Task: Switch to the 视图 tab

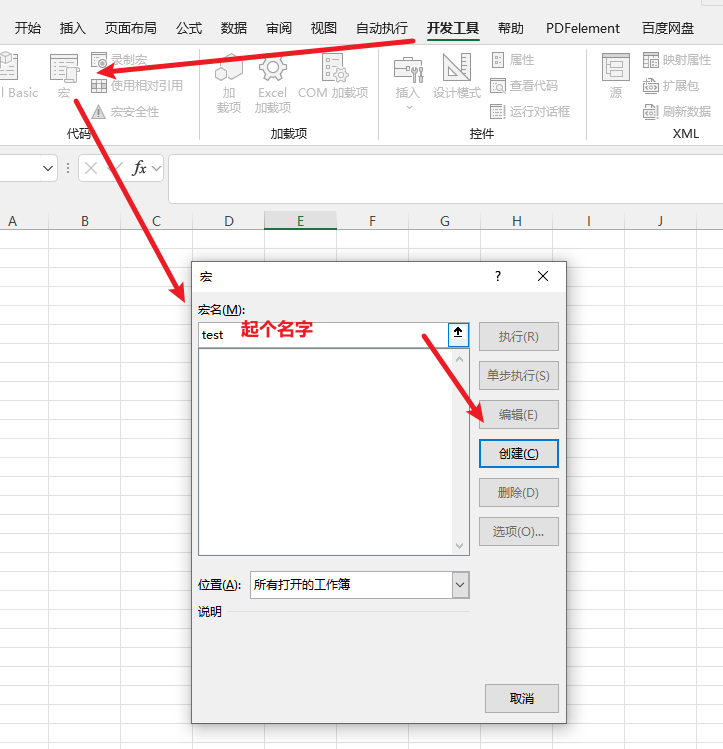Action: (324, 28)
